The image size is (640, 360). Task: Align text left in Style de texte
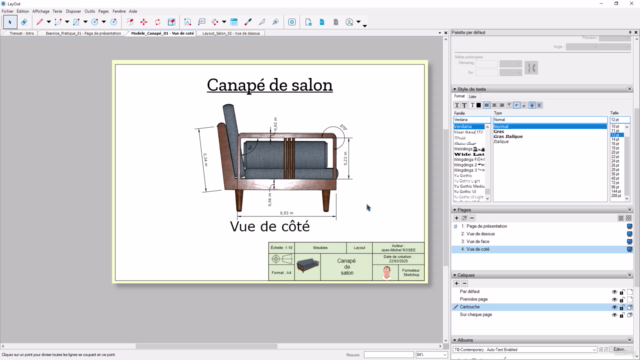(487, 105)
